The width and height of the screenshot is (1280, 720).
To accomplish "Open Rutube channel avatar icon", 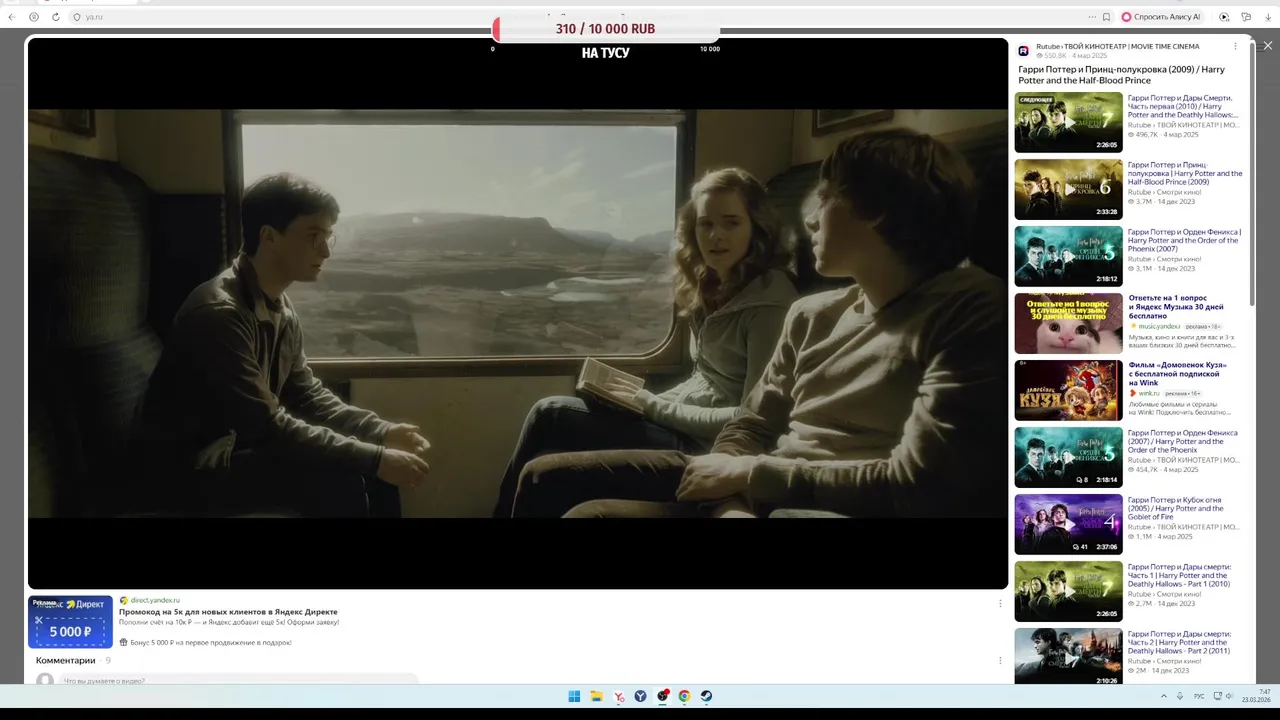I will coord(1023,51).
